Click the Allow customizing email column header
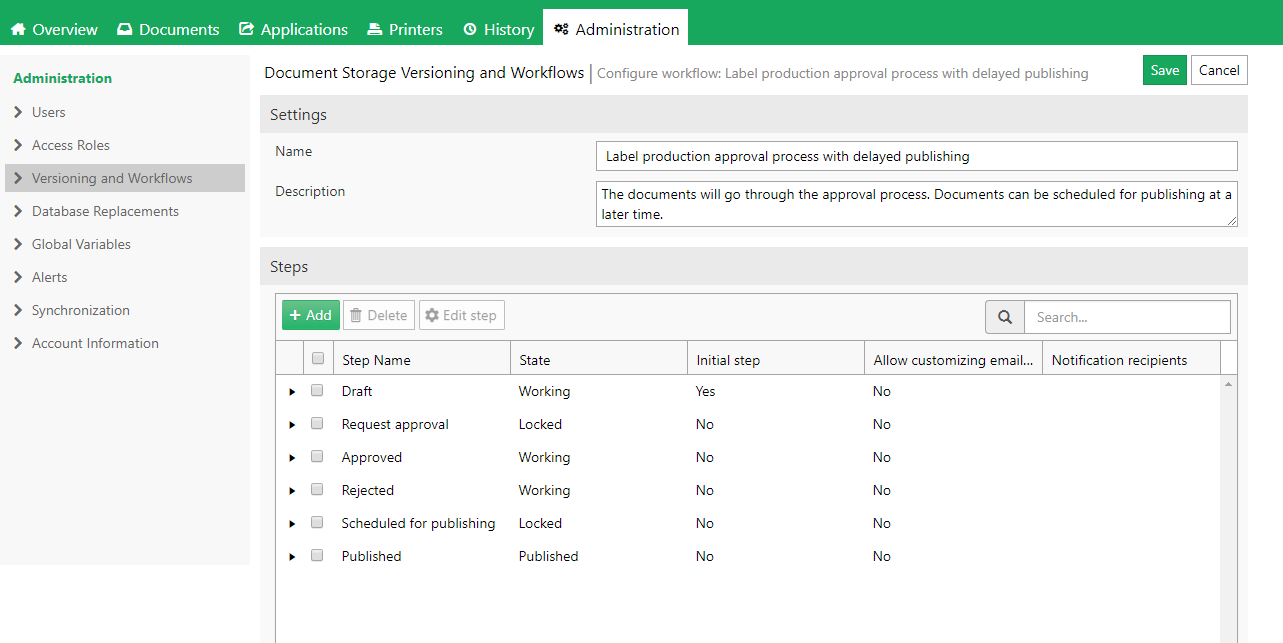This screenshot has height=643, width=1283. click(x=953, y=359)
